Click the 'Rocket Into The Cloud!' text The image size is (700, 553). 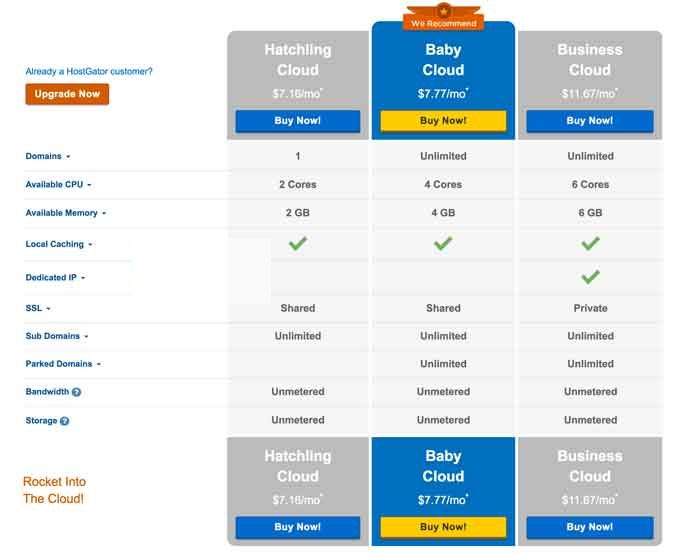pos(54,490)
